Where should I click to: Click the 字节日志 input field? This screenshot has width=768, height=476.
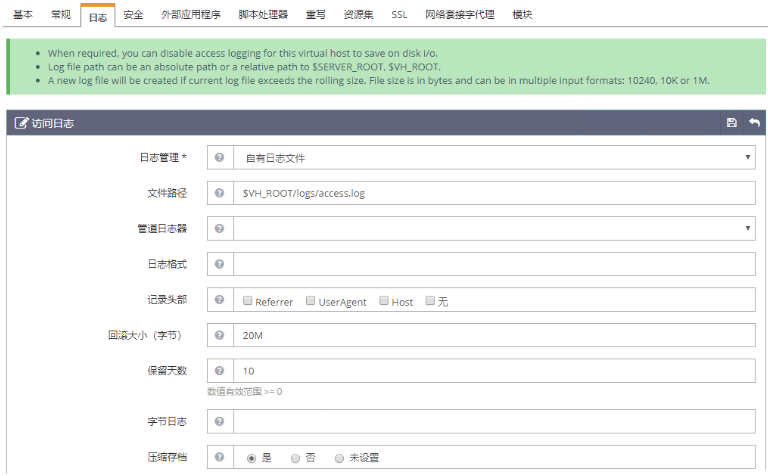click(494, 421)
